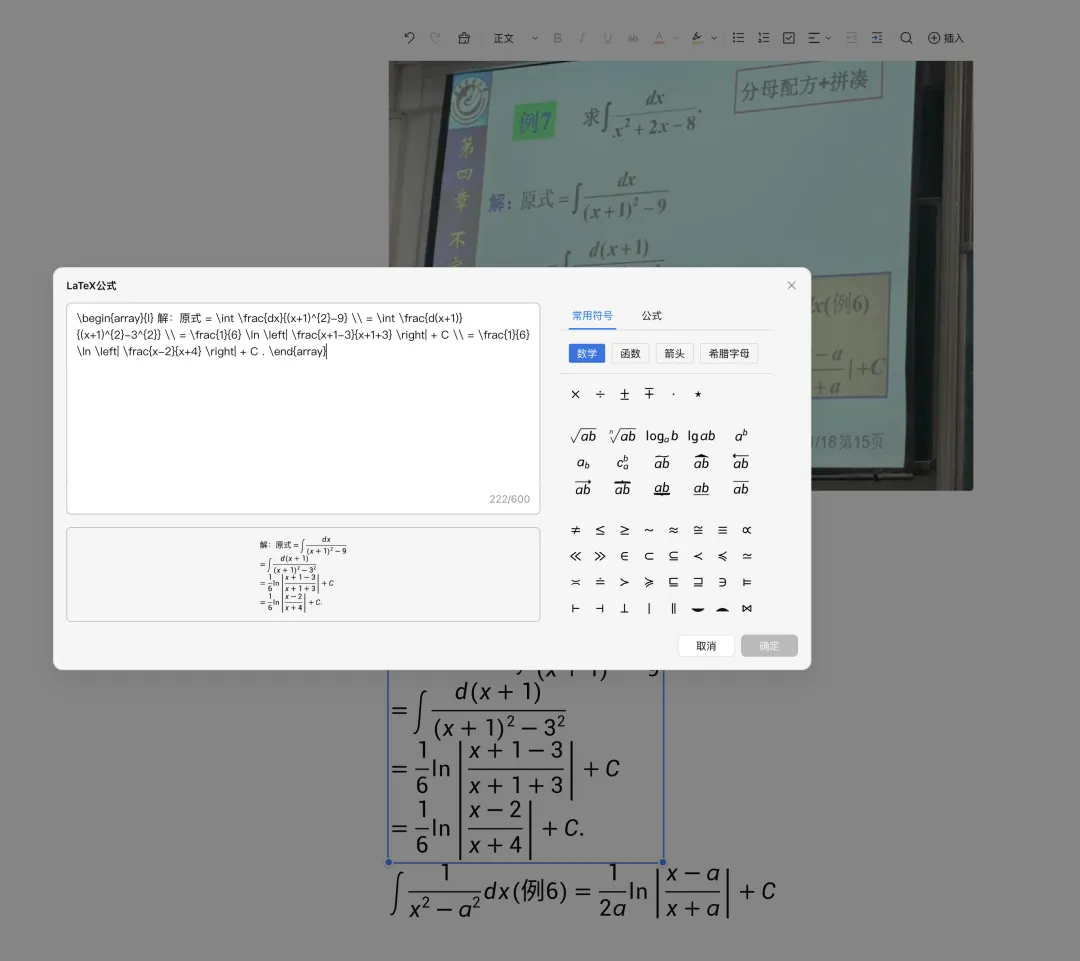Insert the right arrow vector ab template

(x=583, y=488)
